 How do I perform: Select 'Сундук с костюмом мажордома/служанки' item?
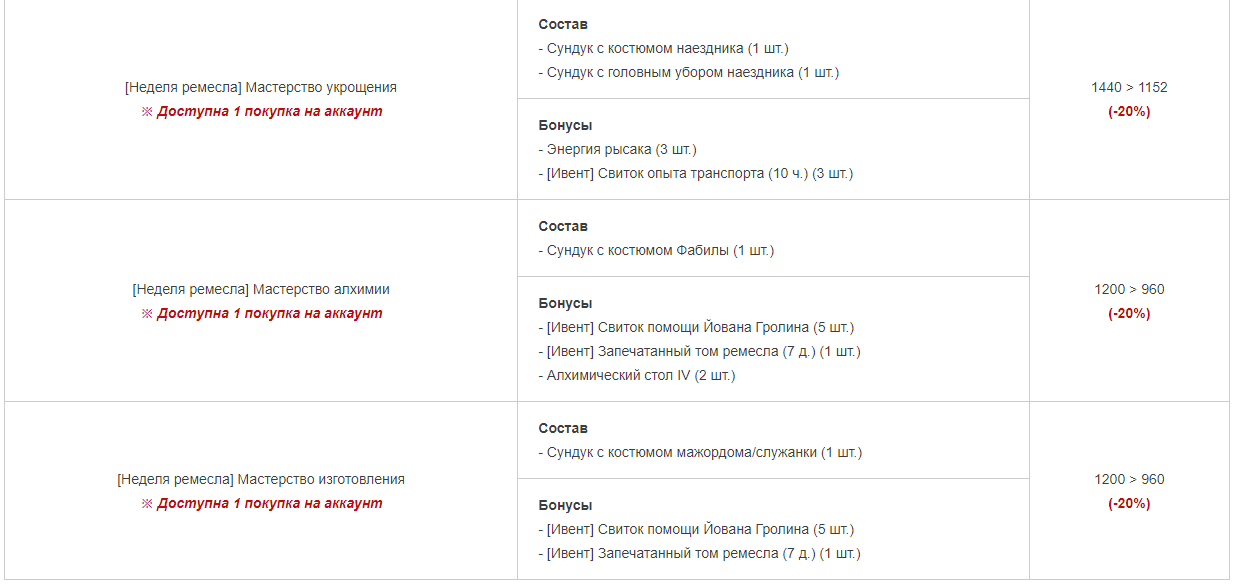(700, 453)
